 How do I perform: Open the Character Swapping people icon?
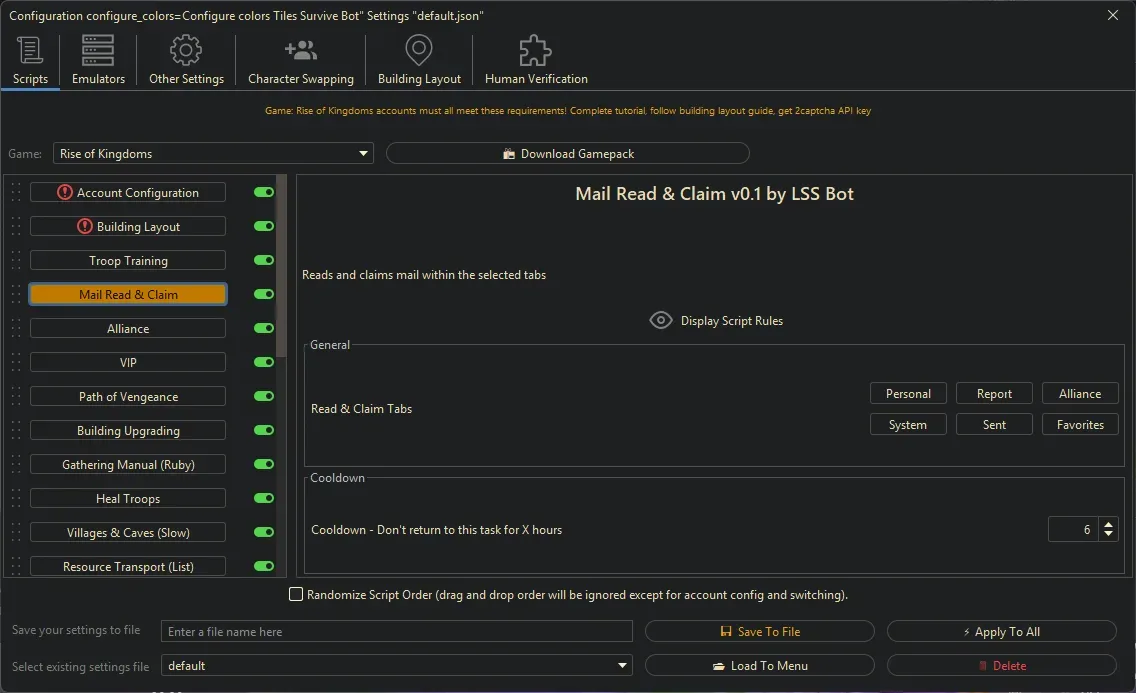tap(300, 49)
